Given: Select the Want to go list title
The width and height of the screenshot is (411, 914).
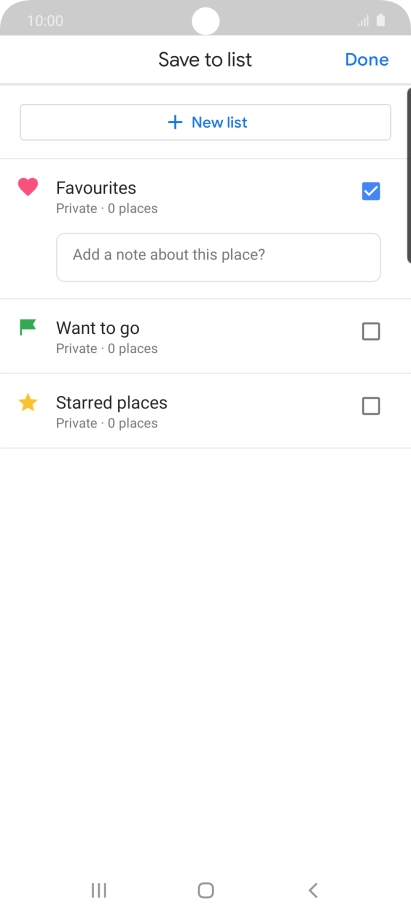Looking at the screenshot, I should click(x=98, y=328).
